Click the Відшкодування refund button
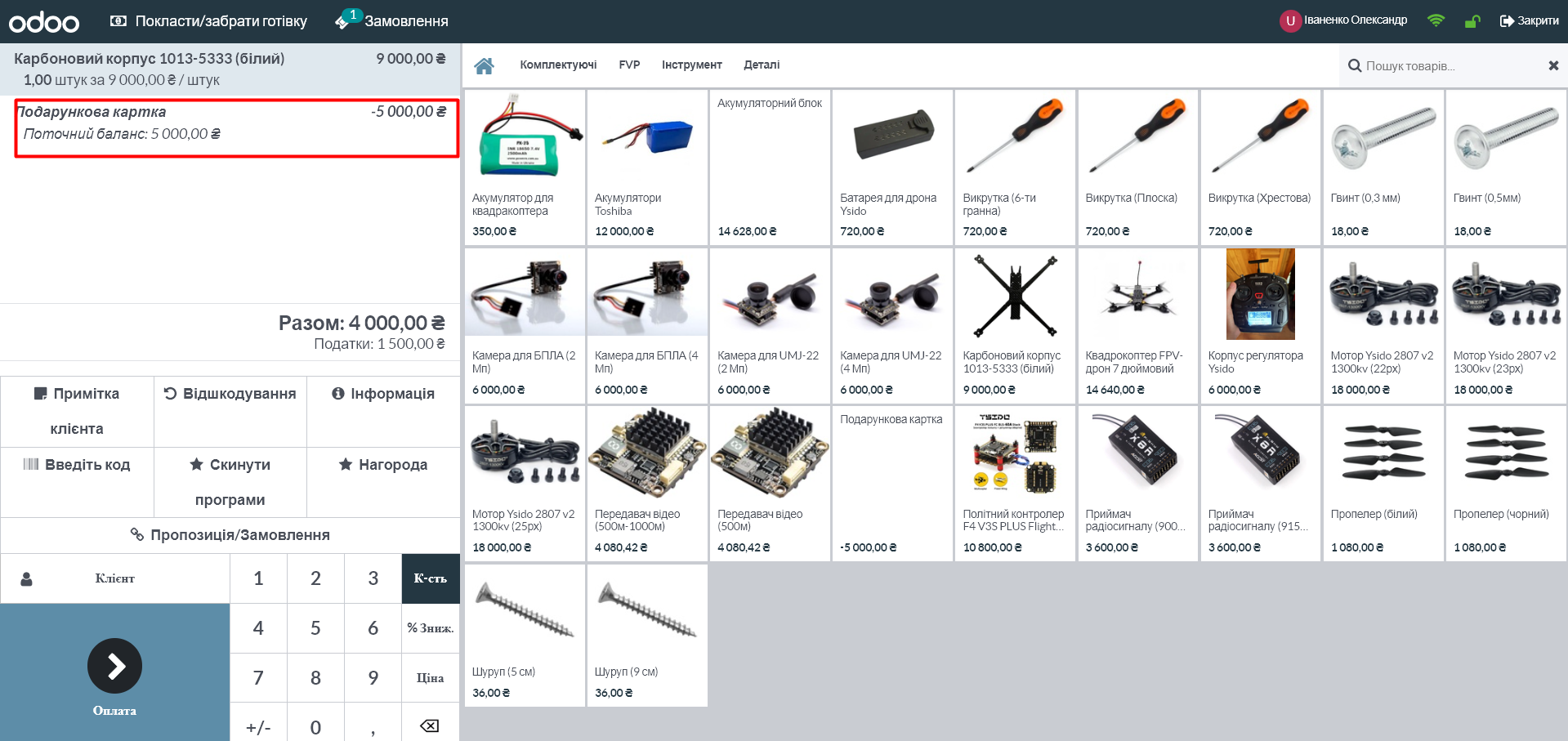Viewport: 1568px width, 741px height. (x=230, y=394)
